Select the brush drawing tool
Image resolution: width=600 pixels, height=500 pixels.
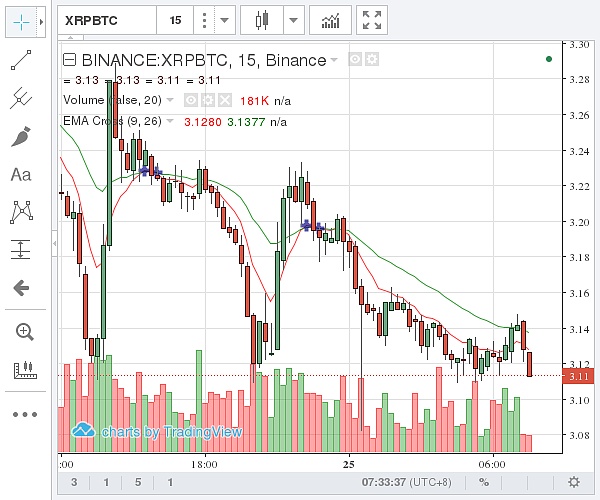coord(21,137)
